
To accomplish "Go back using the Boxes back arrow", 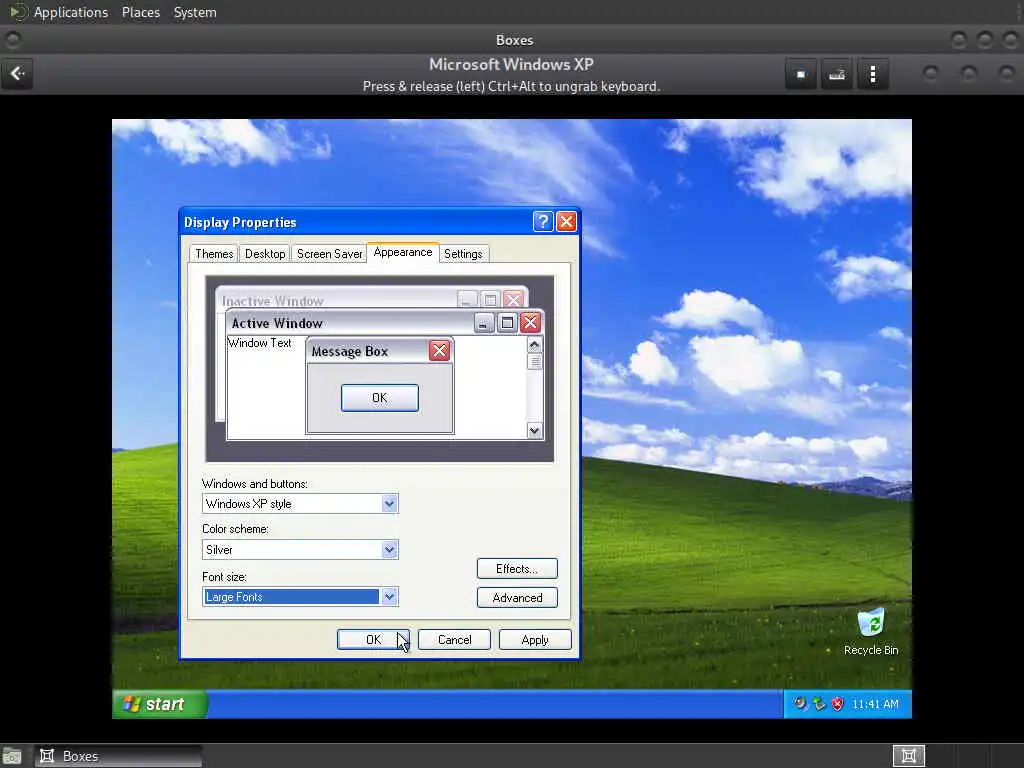I will pyautogui.click(x=18, y=74).
